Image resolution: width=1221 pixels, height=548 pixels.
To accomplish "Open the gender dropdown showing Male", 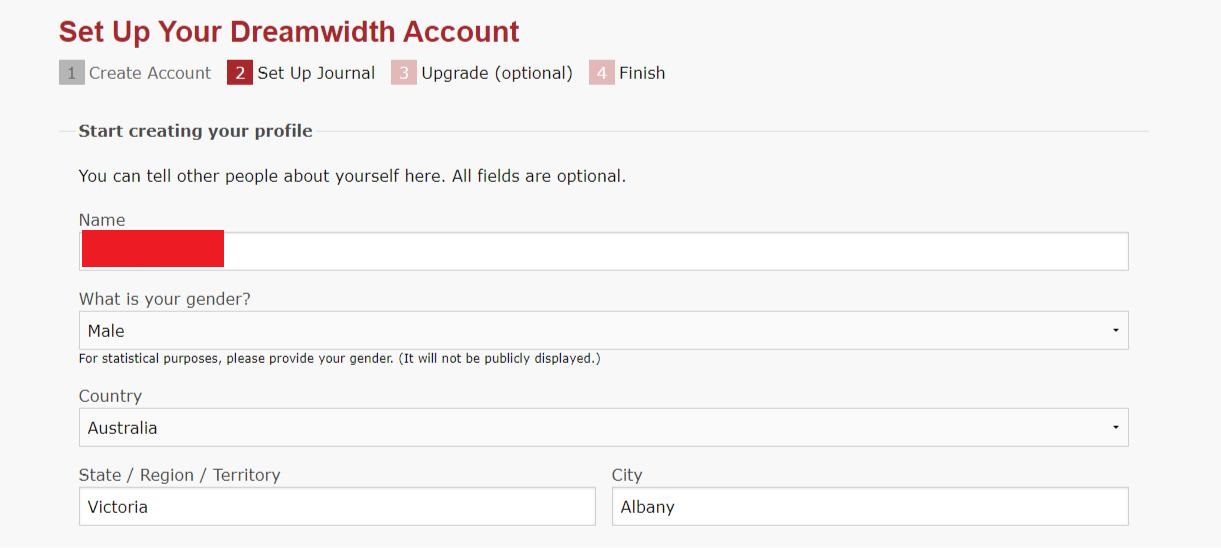I will click(604, 330).
